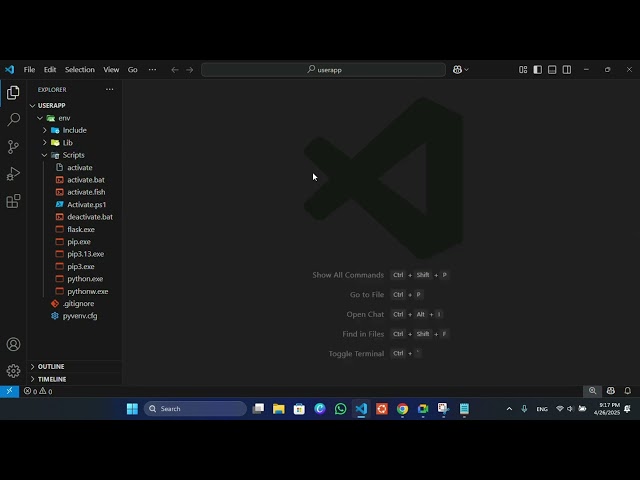Open the Search view in activity bar
The image size is (640, 480).
pos(13,119)
